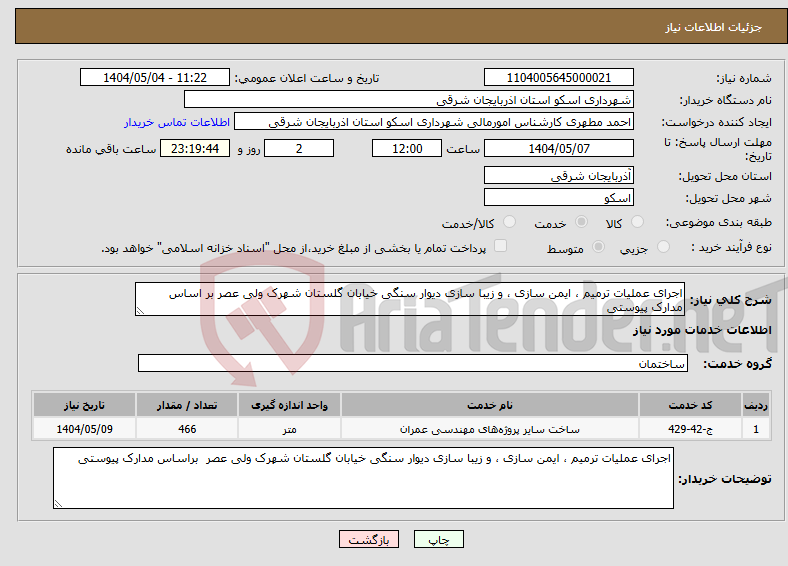Select the خدمت radio button

(x=581, y=222)
